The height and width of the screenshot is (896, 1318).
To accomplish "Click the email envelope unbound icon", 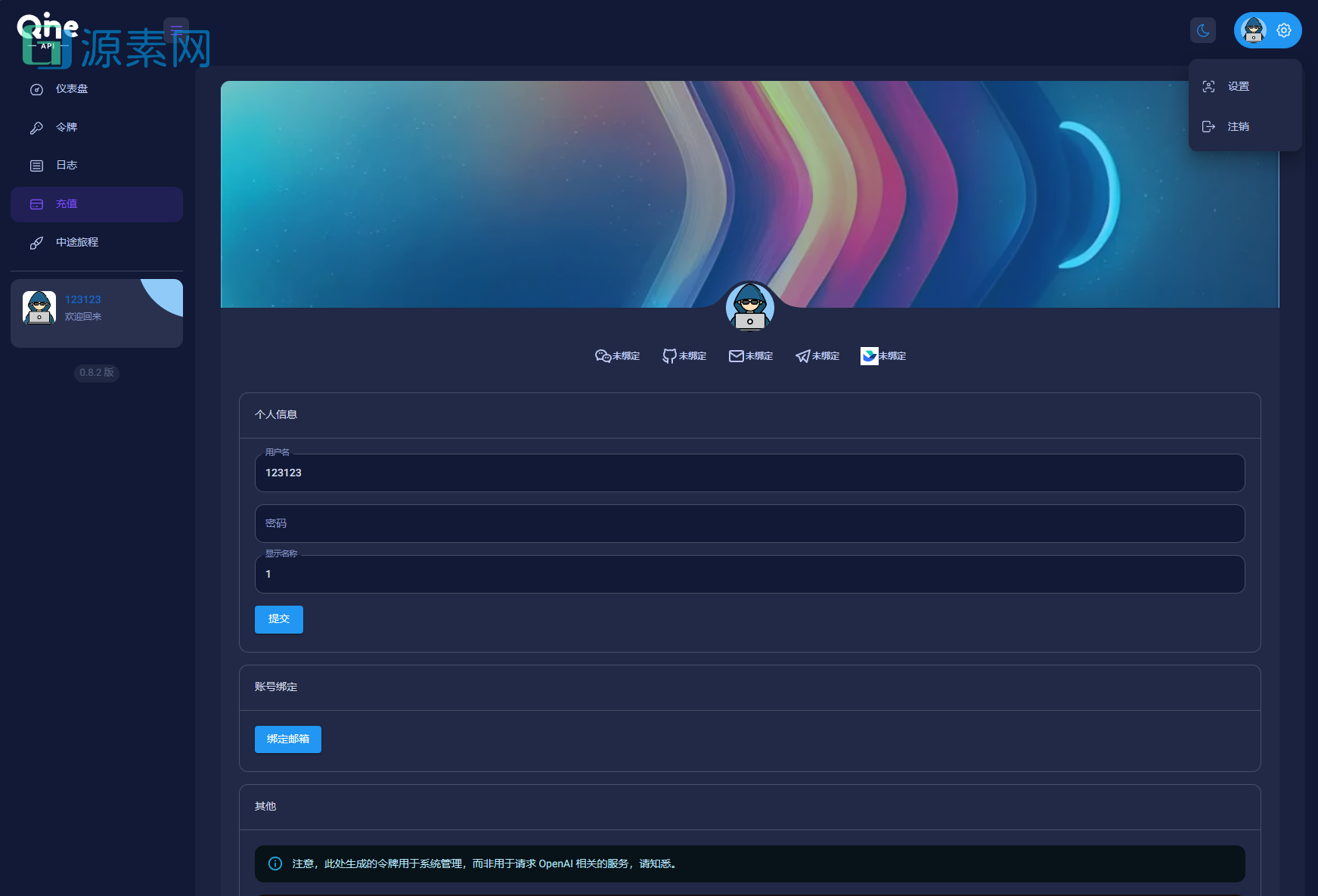I will coord(736,356).
